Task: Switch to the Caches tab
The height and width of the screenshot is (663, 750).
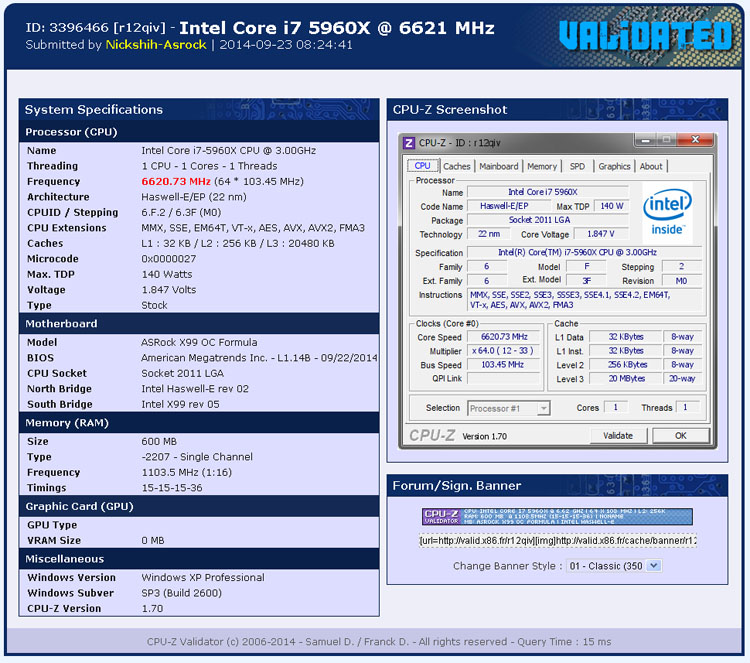Action: [457, 166]
